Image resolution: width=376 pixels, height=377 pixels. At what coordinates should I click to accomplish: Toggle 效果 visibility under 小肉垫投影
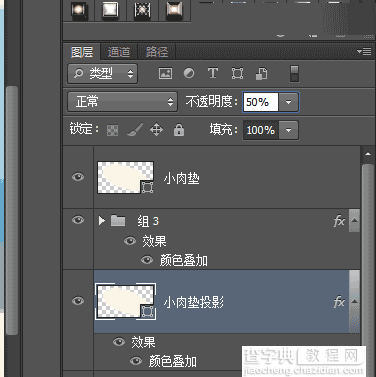[119, 342]
